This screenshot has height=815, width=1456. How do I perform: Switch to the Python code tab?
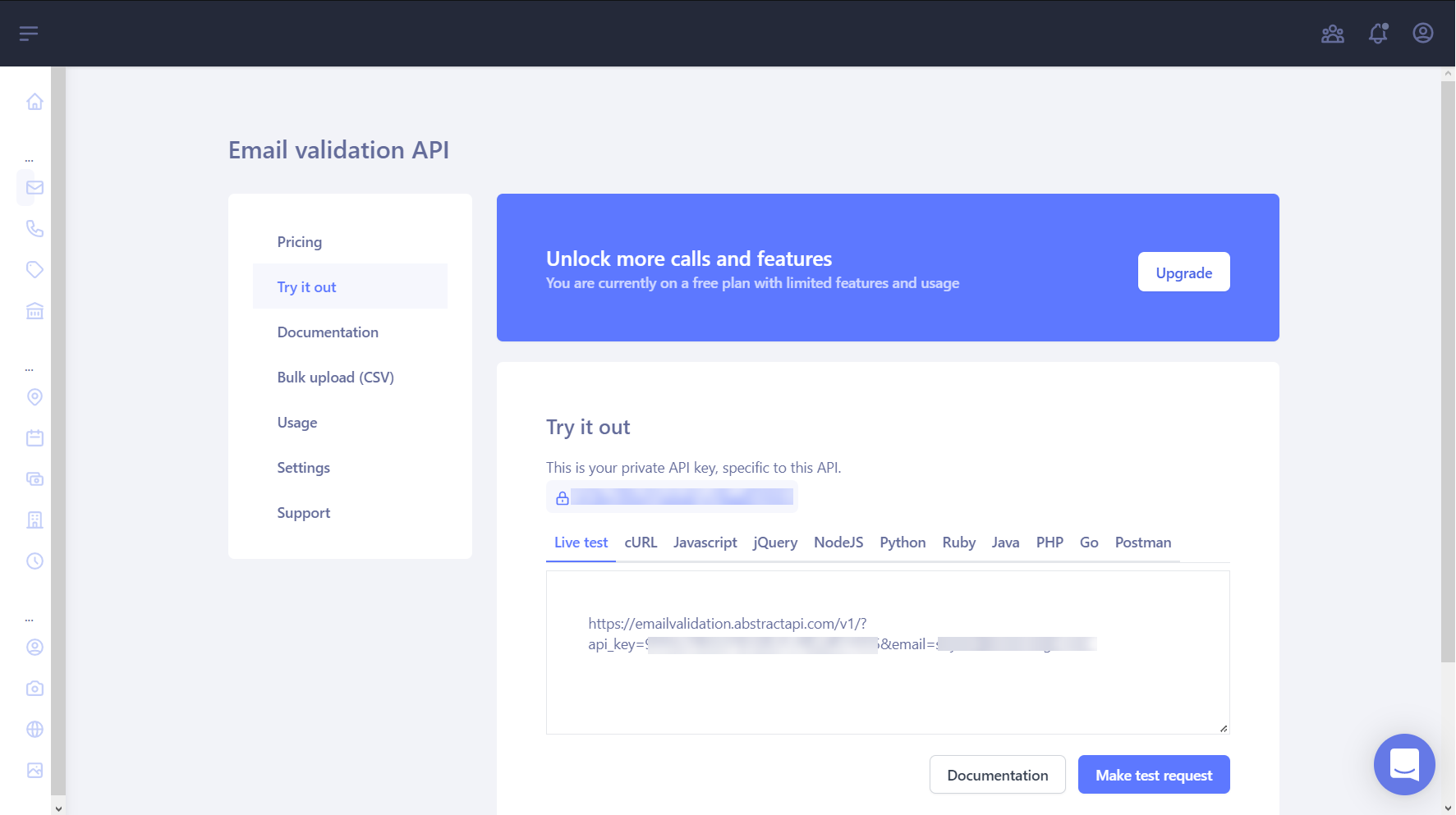point(903,543)
